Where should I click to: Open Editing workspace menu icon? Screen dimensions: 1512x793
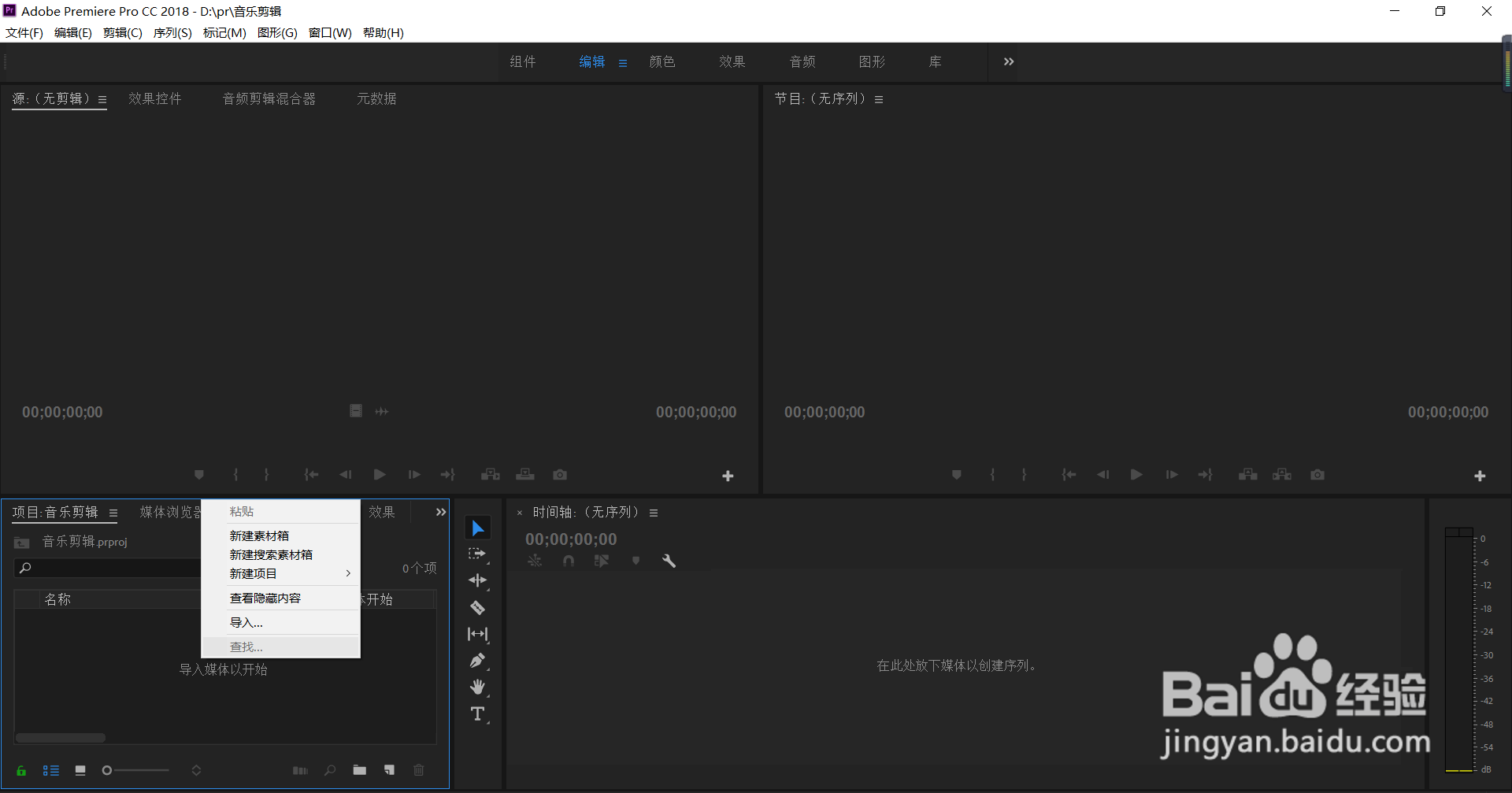pos(623,63)
